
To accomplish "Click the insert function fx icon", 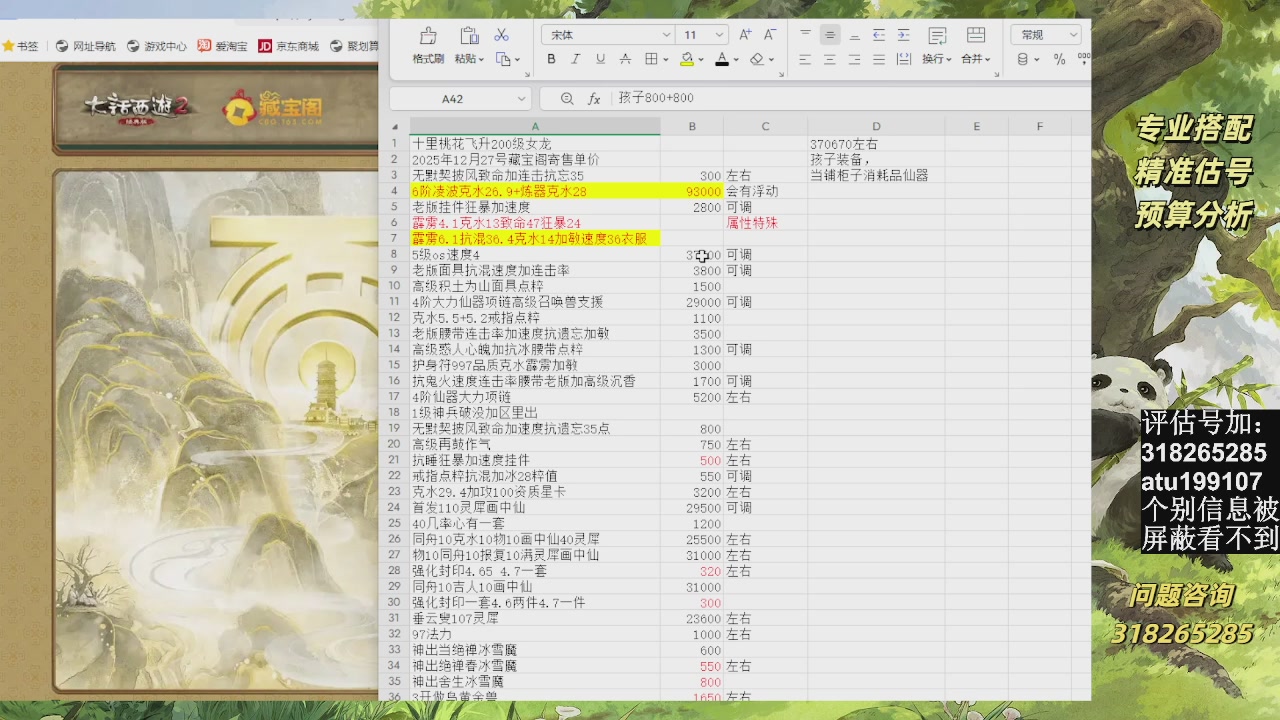I will [x=594, y=99].
